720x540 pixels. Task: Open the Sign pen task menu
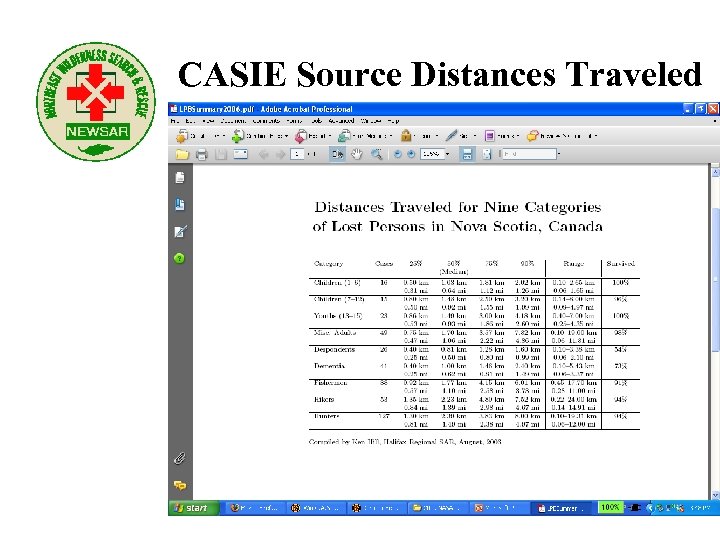point(461,136)
